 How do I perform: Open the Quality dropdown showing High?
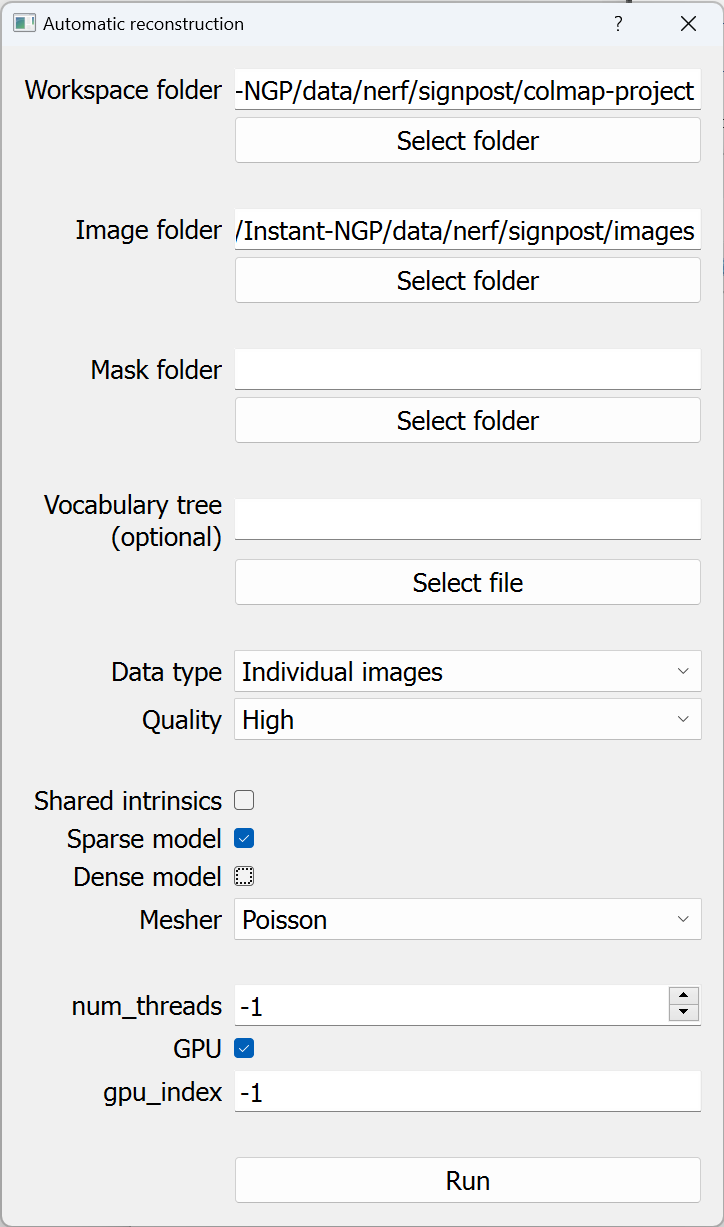pyautogui.click(x=467, y=719)
